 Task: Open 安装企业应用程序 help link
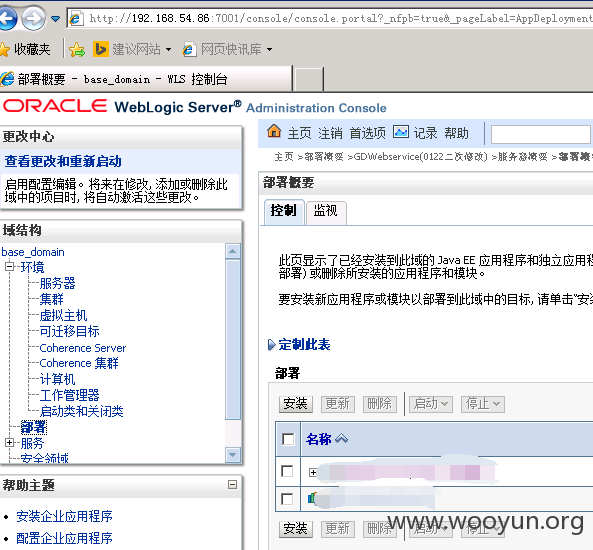pyautogui.click(x=64, y=516)
